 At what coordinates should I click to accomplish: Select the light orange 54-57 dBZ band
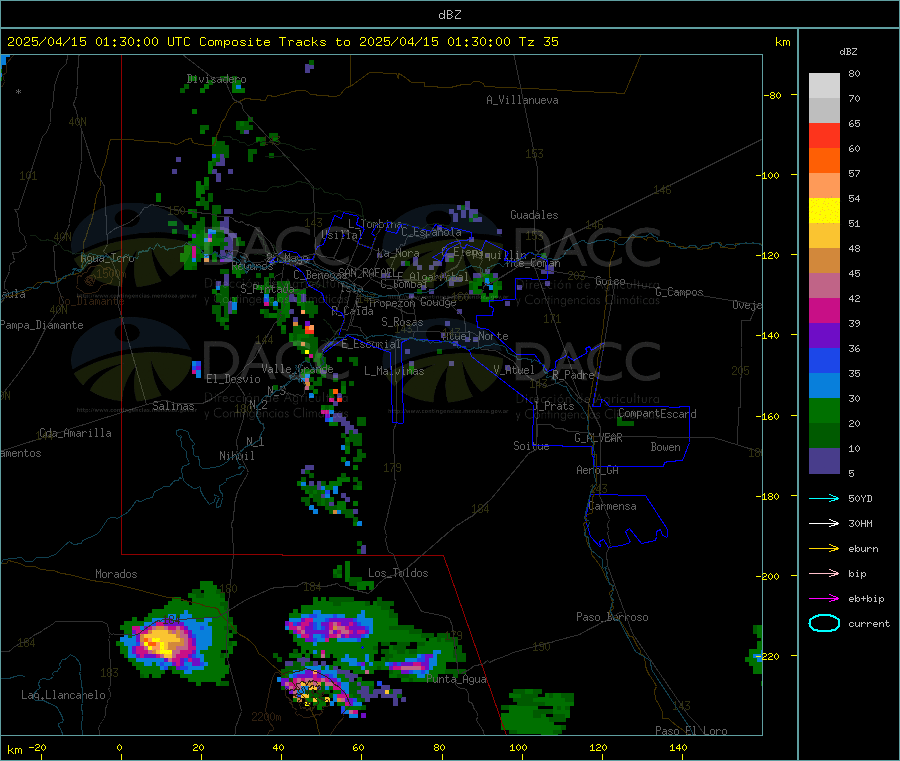tap(824, 186)
